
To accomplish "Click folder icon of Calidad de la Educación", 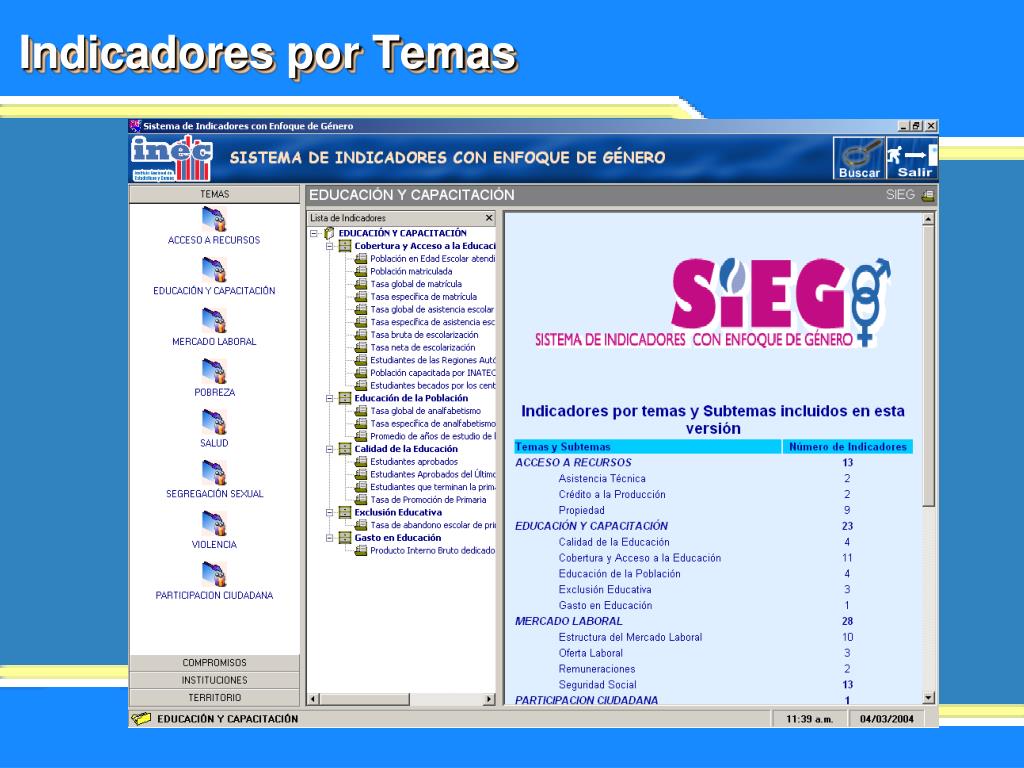I will pos(345,449).
